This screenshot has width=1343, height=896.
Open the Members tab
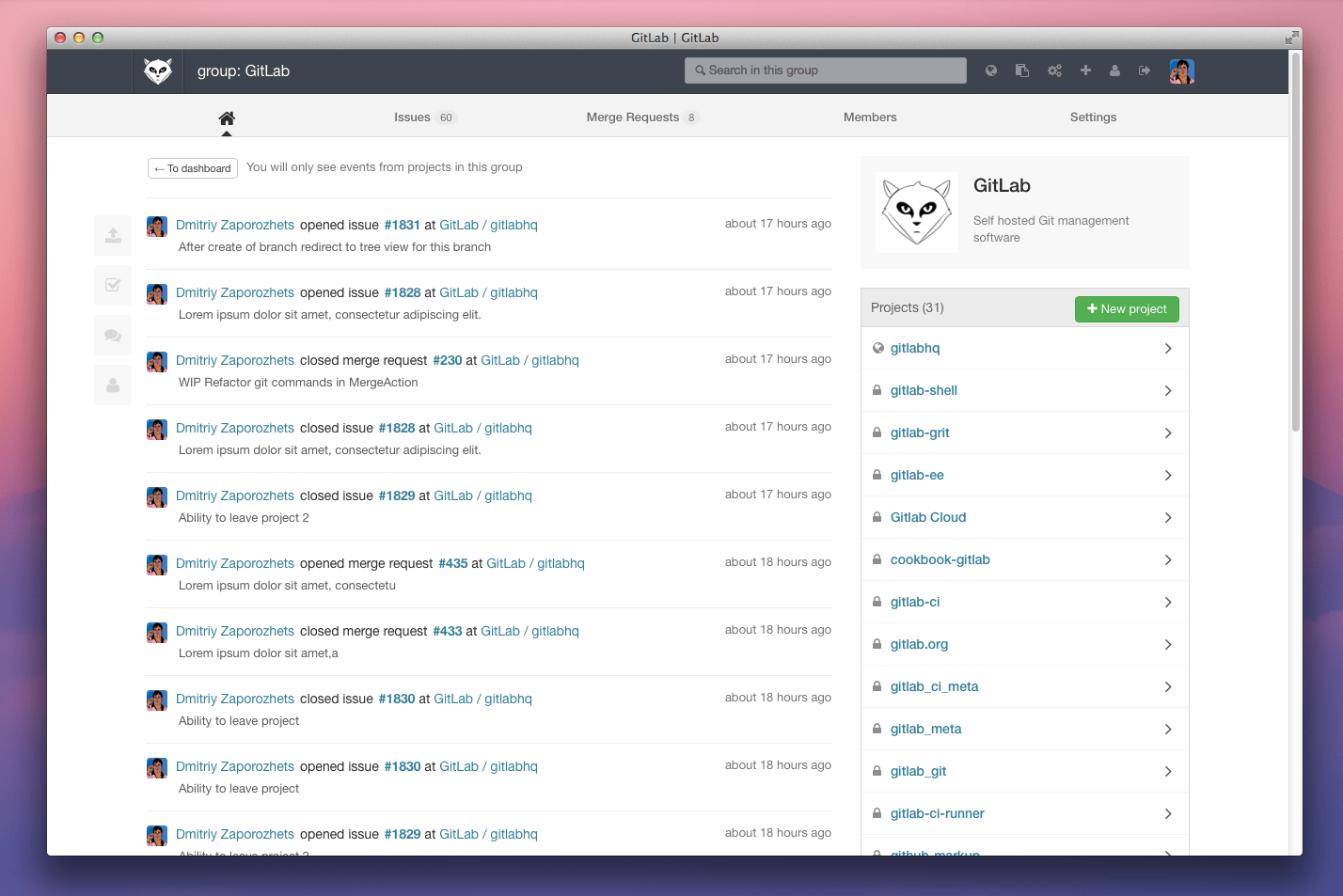tap(870, 117)
